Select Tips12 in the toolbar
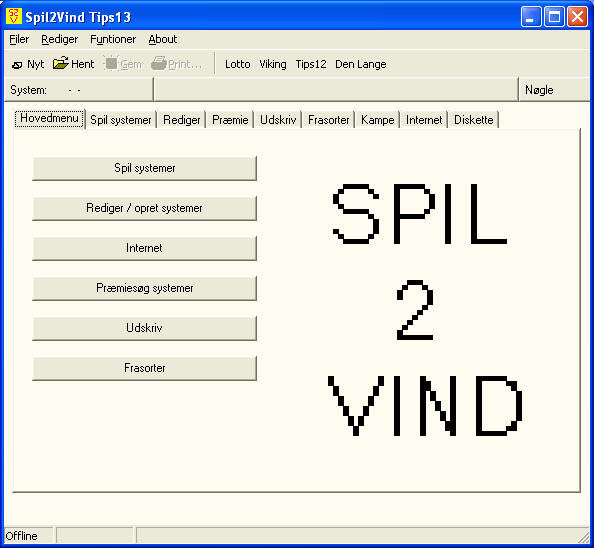 click(x=311, y=64)
